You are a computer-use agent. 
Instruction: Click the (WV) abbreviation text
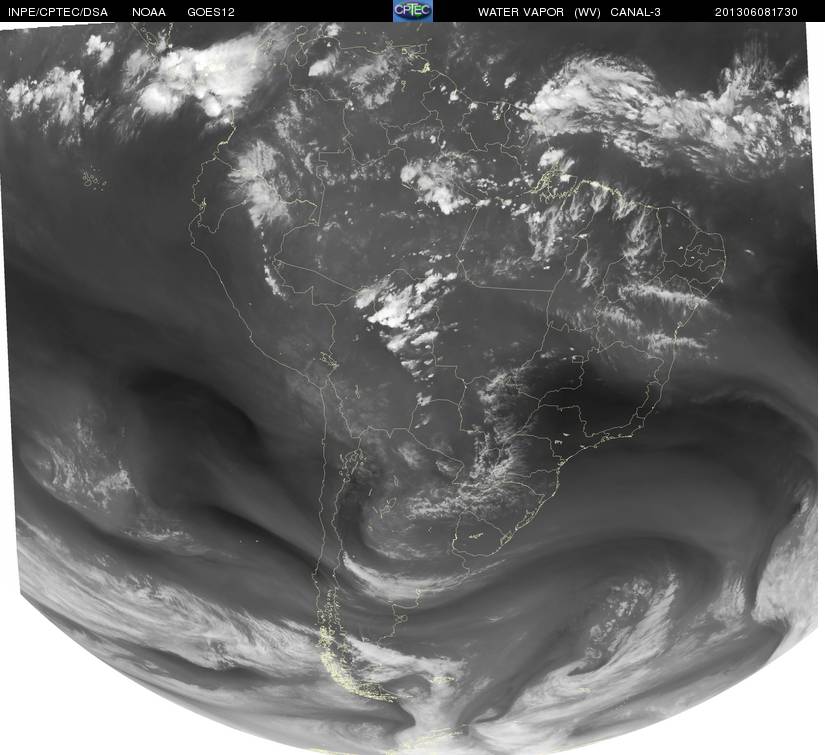pos(587,12)
